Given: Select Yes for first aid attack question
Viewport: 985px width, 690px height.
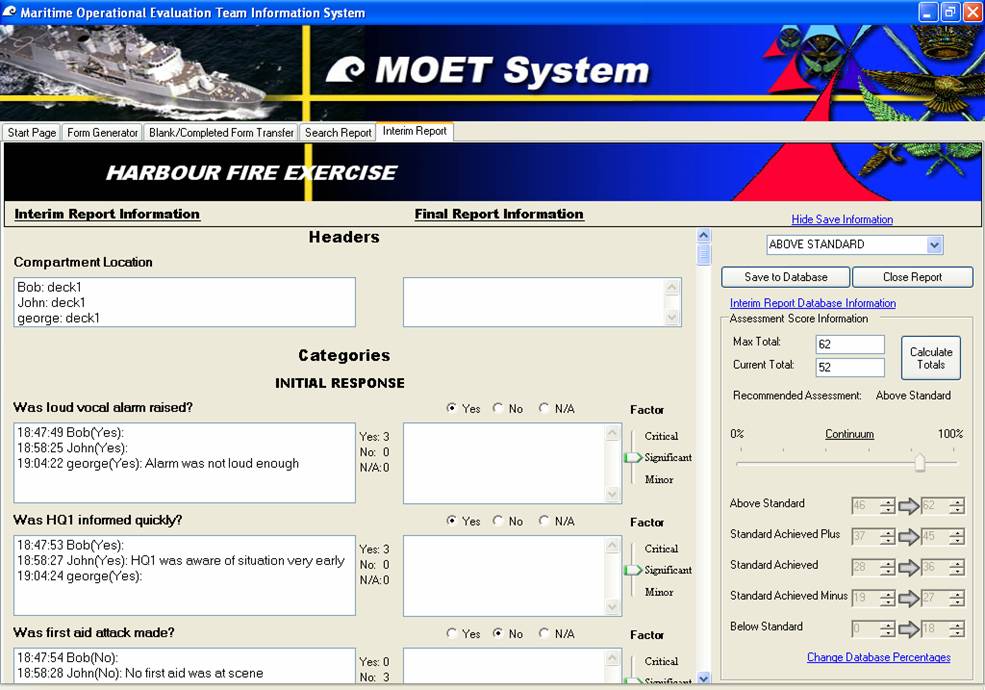Looking at the screenshot, I should coord(452,634).
